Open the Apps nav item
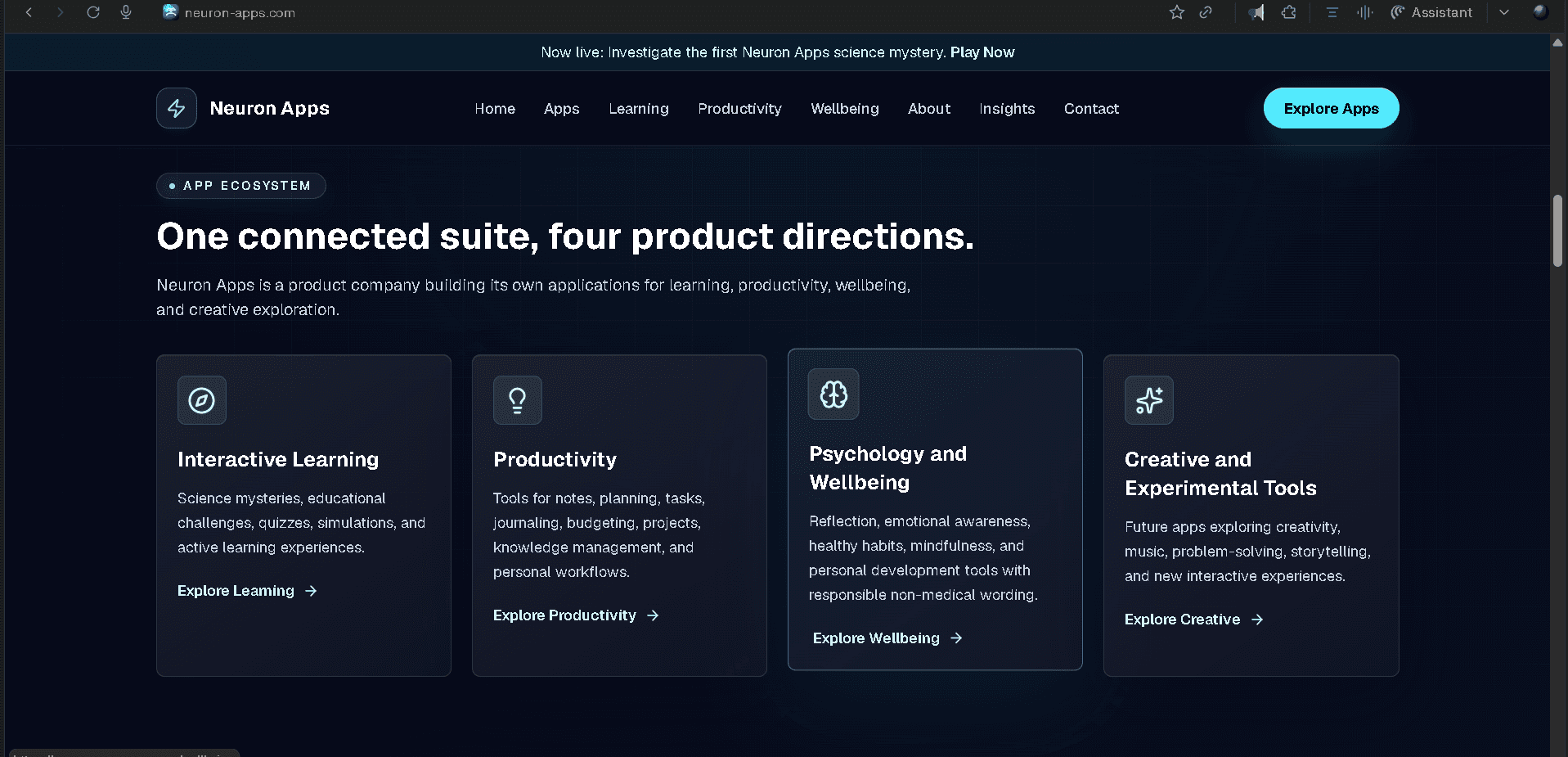This screenshot has width=1568, height=757. click(562, 108)
